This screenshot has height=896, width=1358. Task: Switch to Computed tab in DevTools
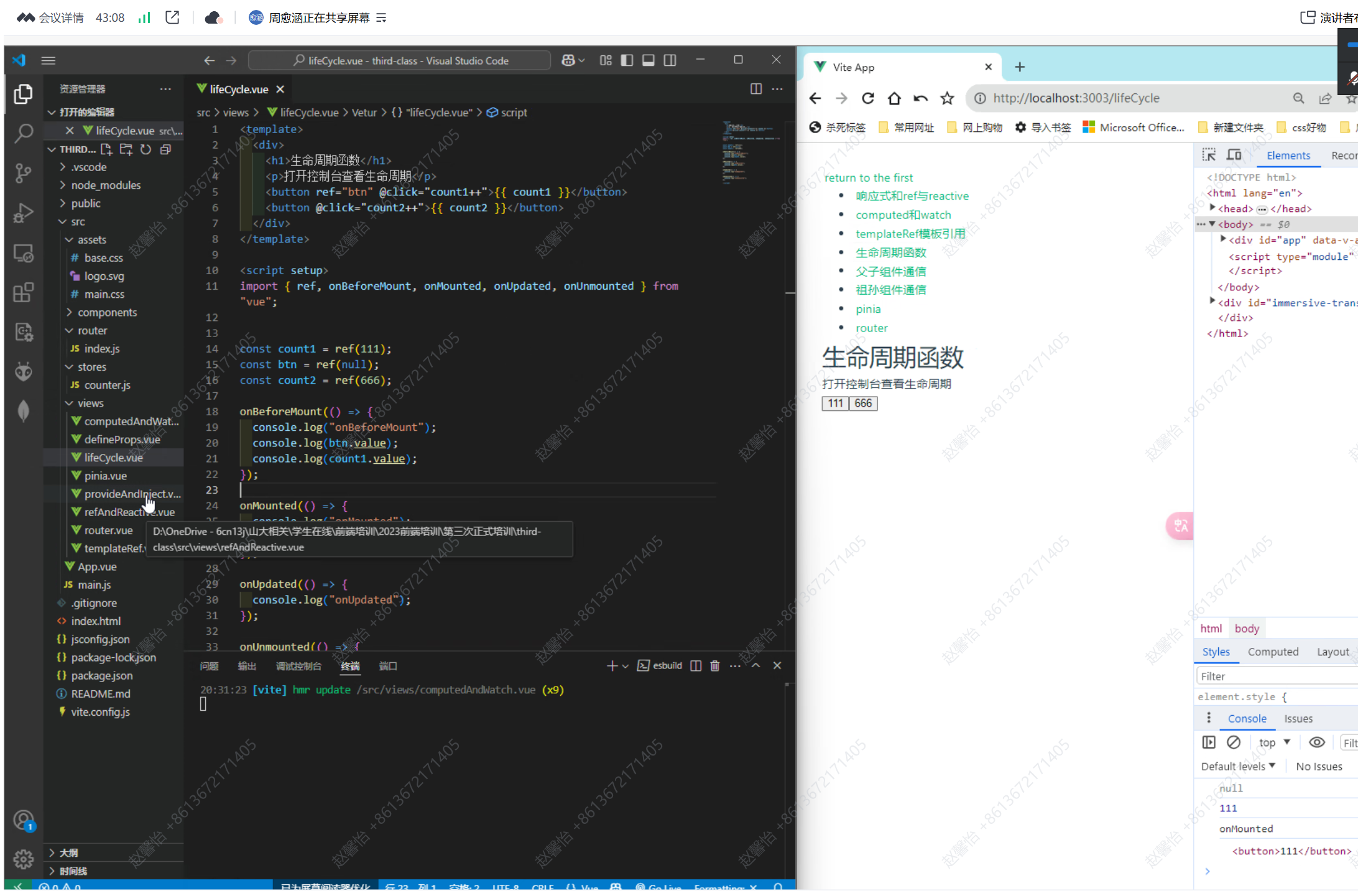coord(1273,652)
